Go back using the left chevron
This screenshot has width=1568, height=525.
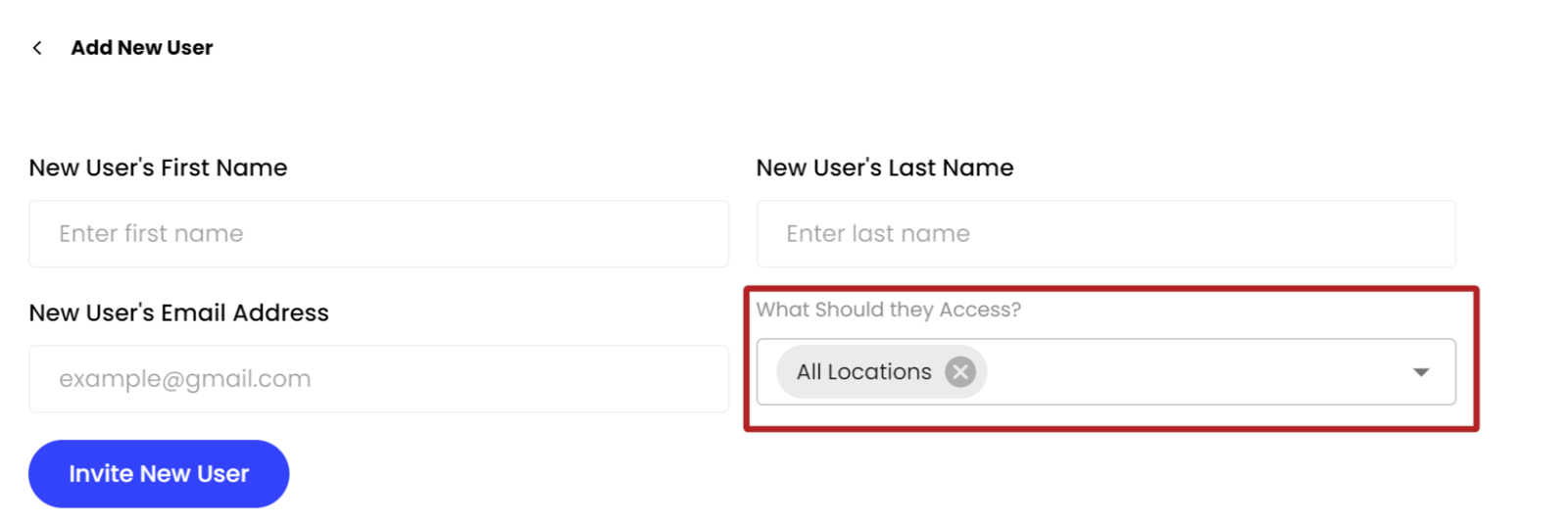[37, 48]
